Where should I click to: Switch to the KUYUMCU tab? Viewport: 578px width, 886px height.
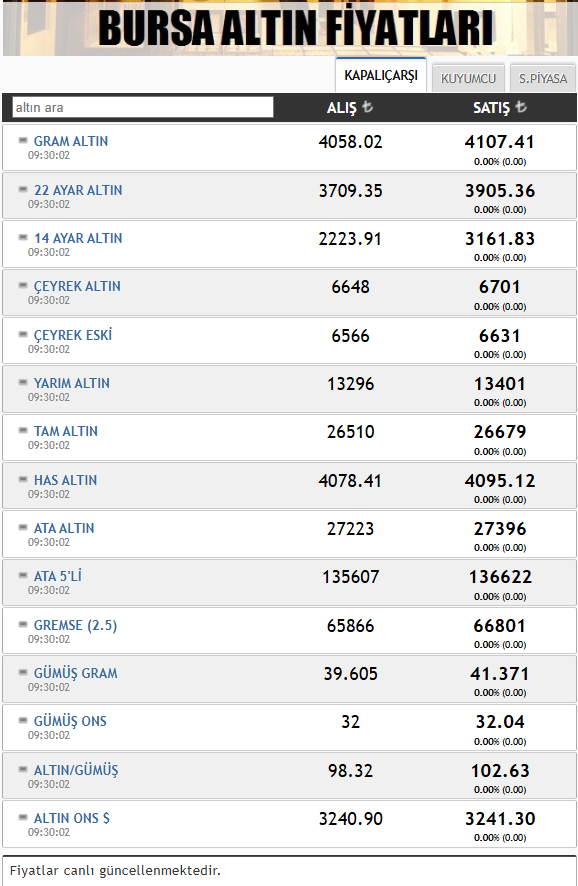click(x=468, y=79)
